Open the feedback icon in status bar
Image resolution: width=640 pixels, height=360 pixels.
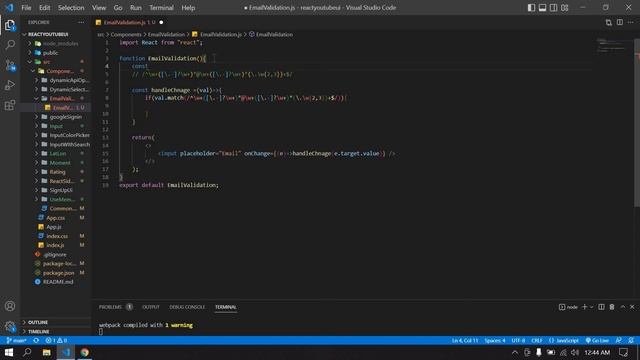click(619, 340)
